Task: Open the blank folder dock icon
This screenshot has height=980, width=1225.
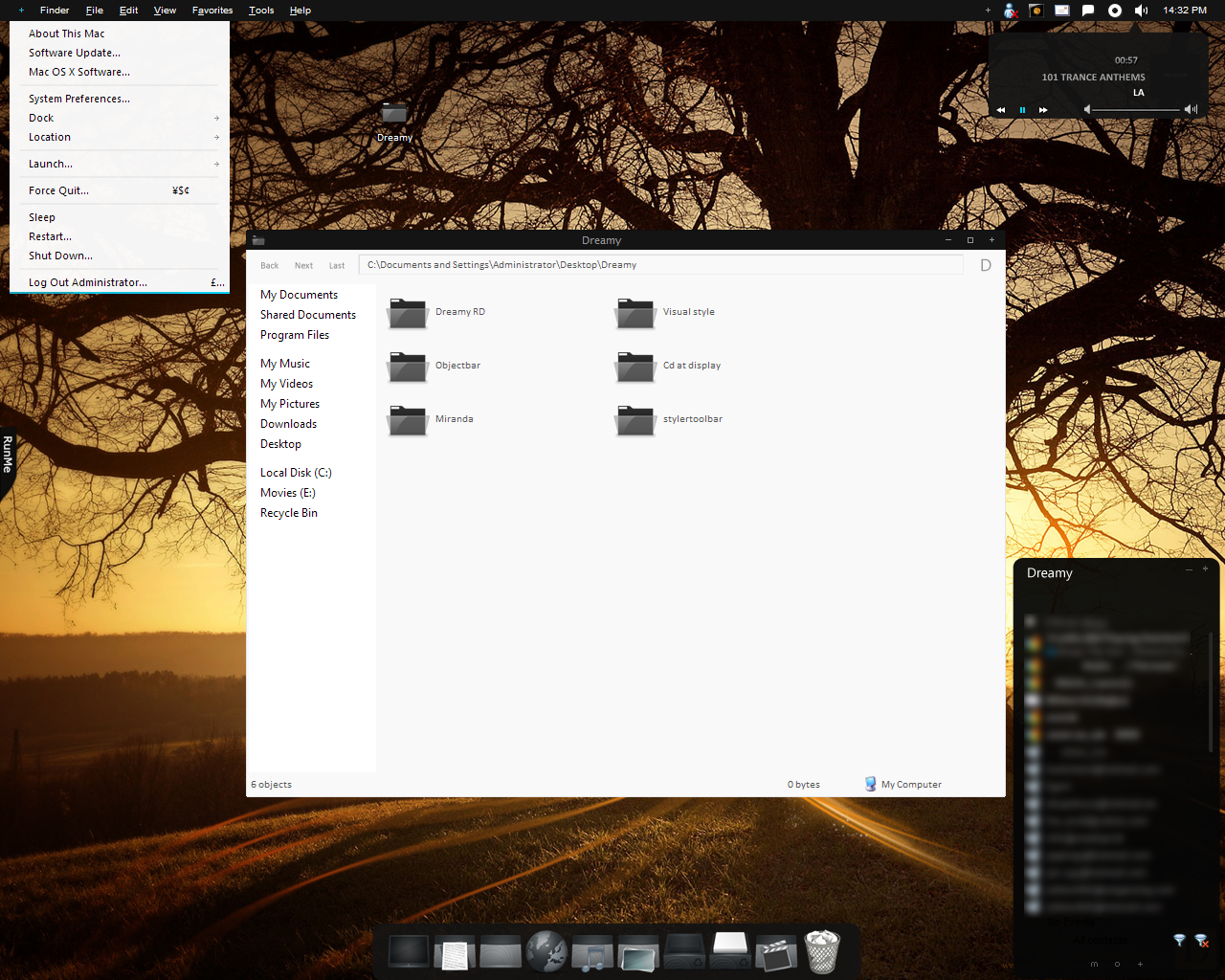Action: [501, 952]
